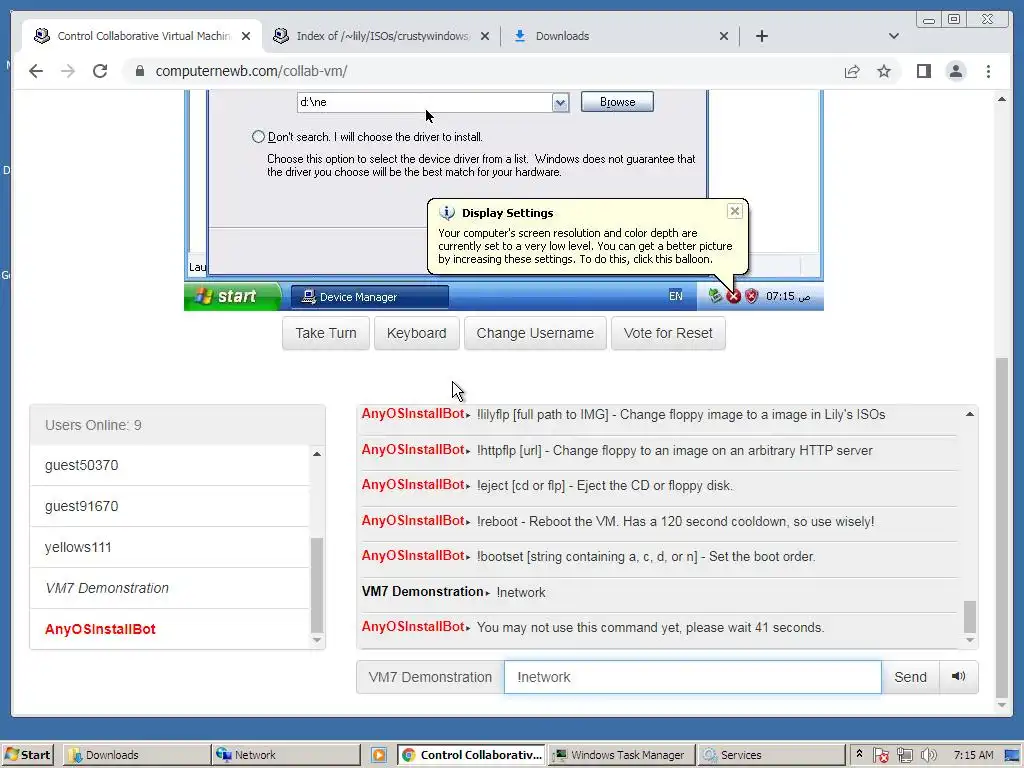This screenshot has width=1024, height=768.
Task: Open the browser side panel icon
Action: pos(923,71)
